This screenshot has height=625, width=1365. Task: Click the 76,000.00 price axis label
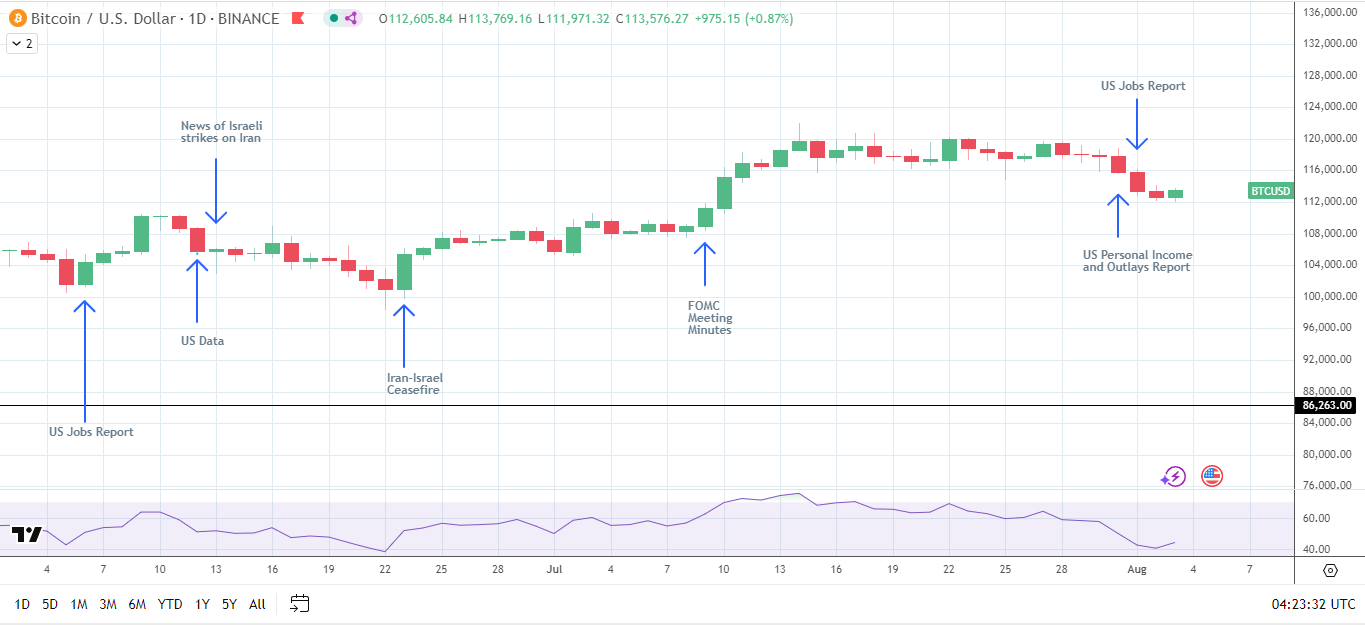point(1329,486)
